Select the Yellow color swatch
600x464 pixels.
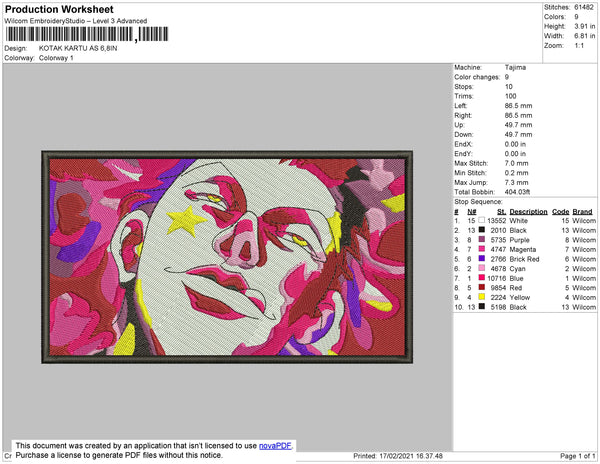pos(482,297)
